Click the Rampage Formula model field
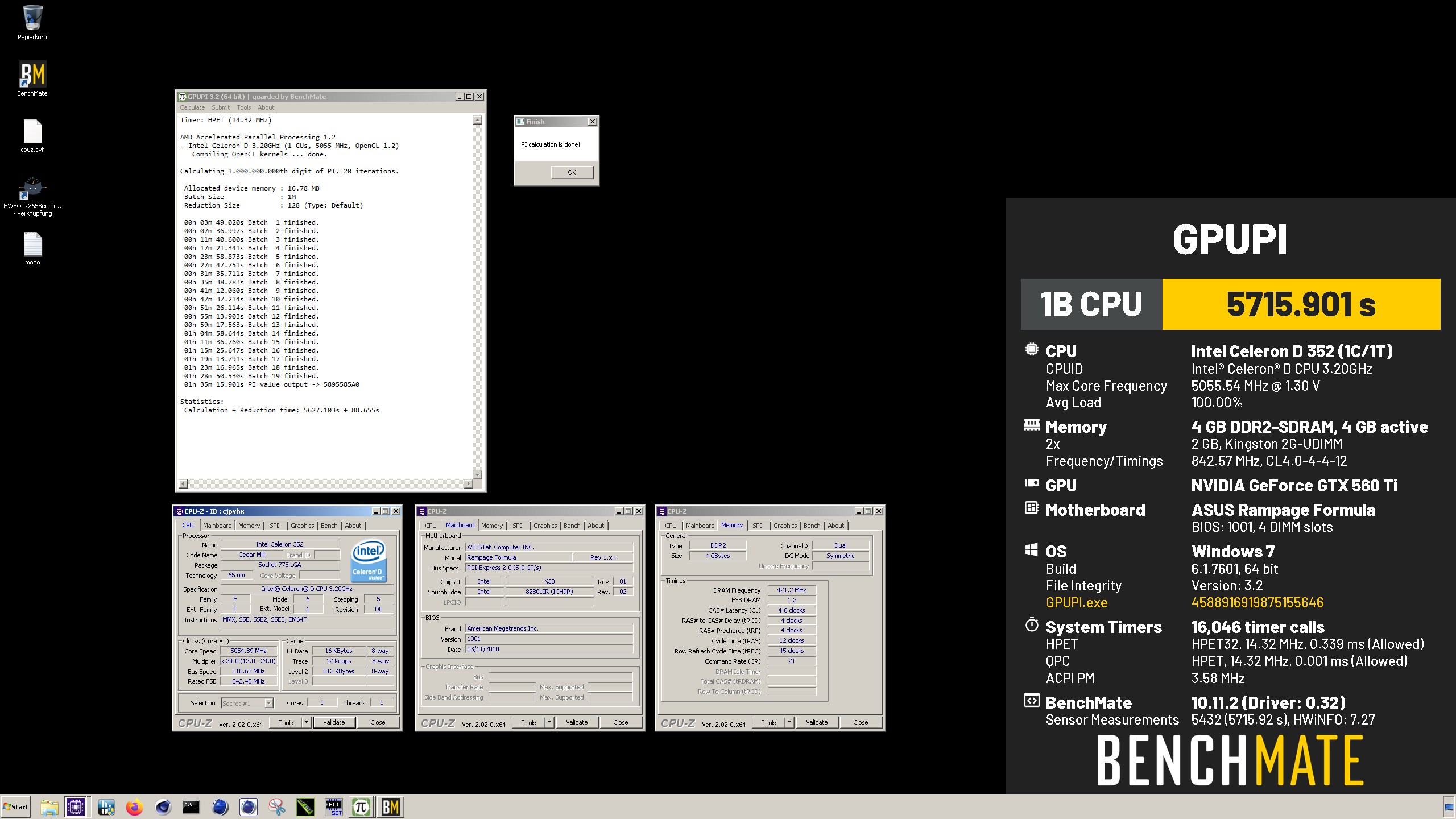Screen dimensions: 1456x819 point(519,557)
